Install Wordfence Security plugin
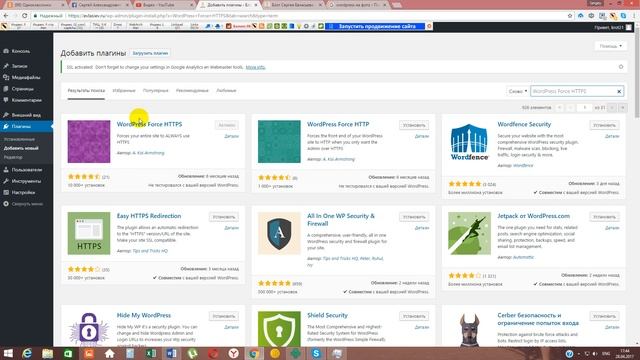The height and width of the screenshot is (360, 640). click(604, 125)
